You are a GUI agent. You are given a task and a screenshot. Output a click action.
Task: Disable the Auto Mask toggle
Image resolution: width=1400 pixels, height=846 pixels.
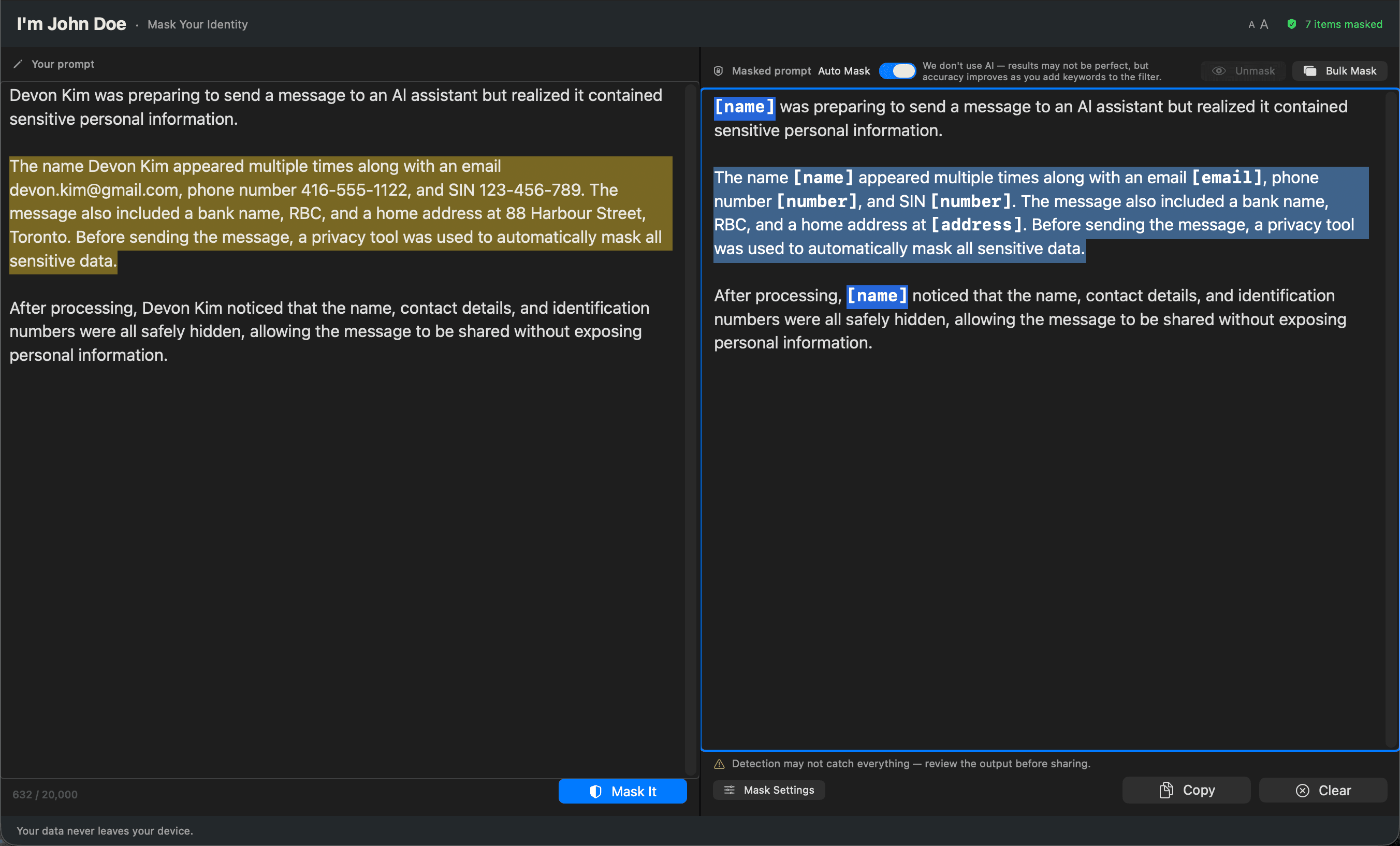pos(898,70)
